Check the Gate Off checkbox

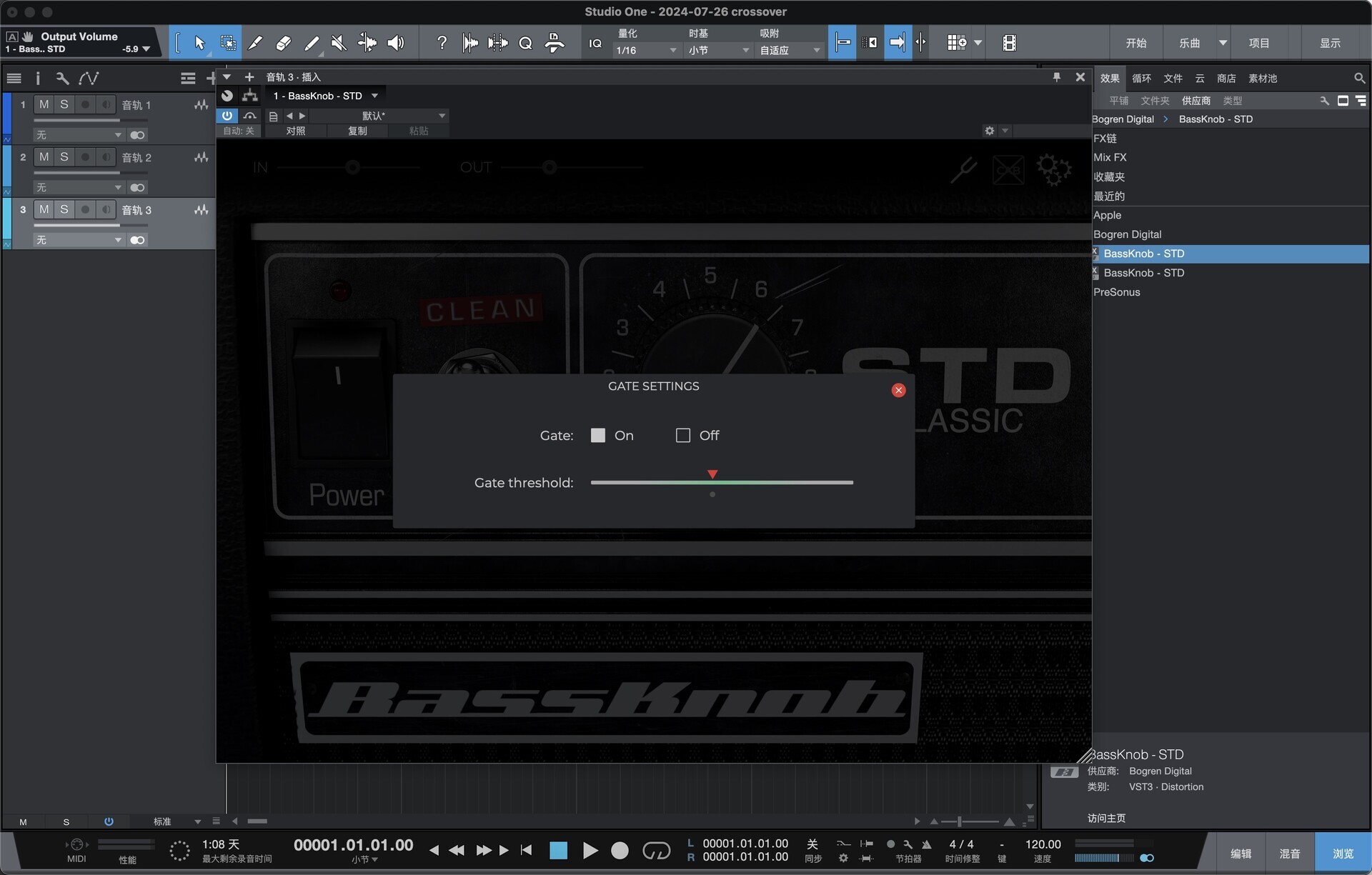683,435
